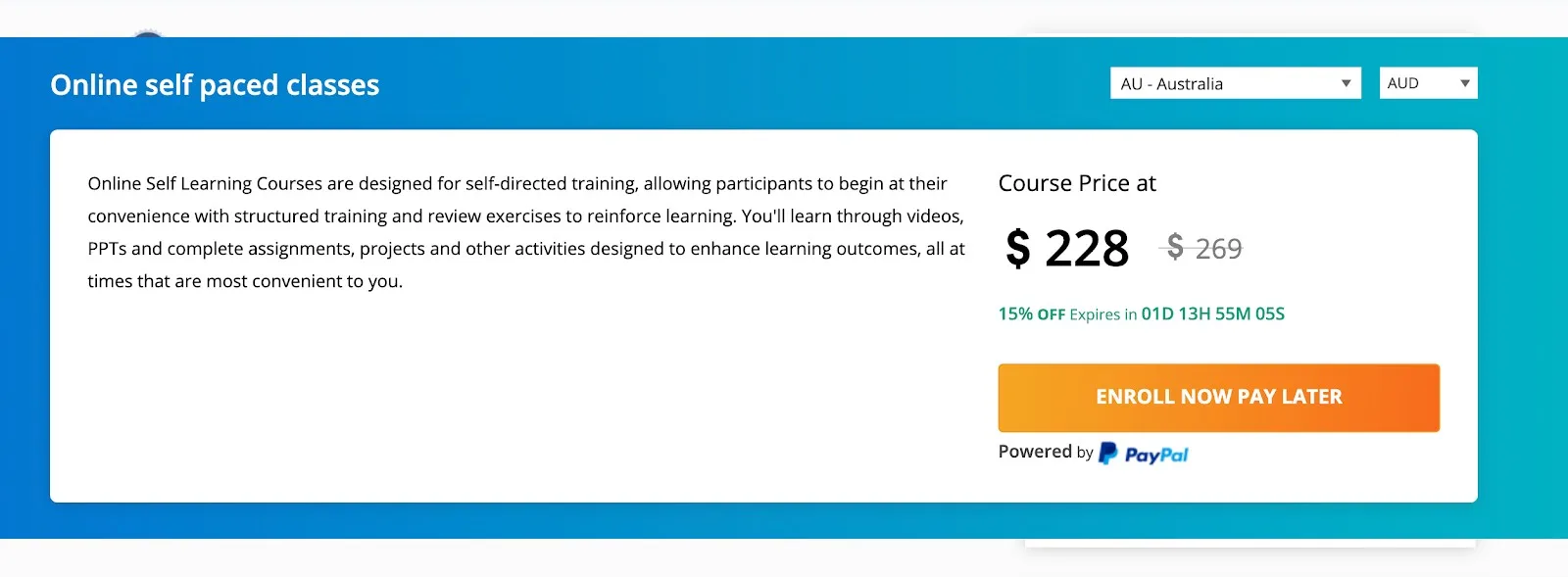Screen dimensions: 1568x577
Task: Click the 15% OFF discount label
Action: (x=1031, y=314)
